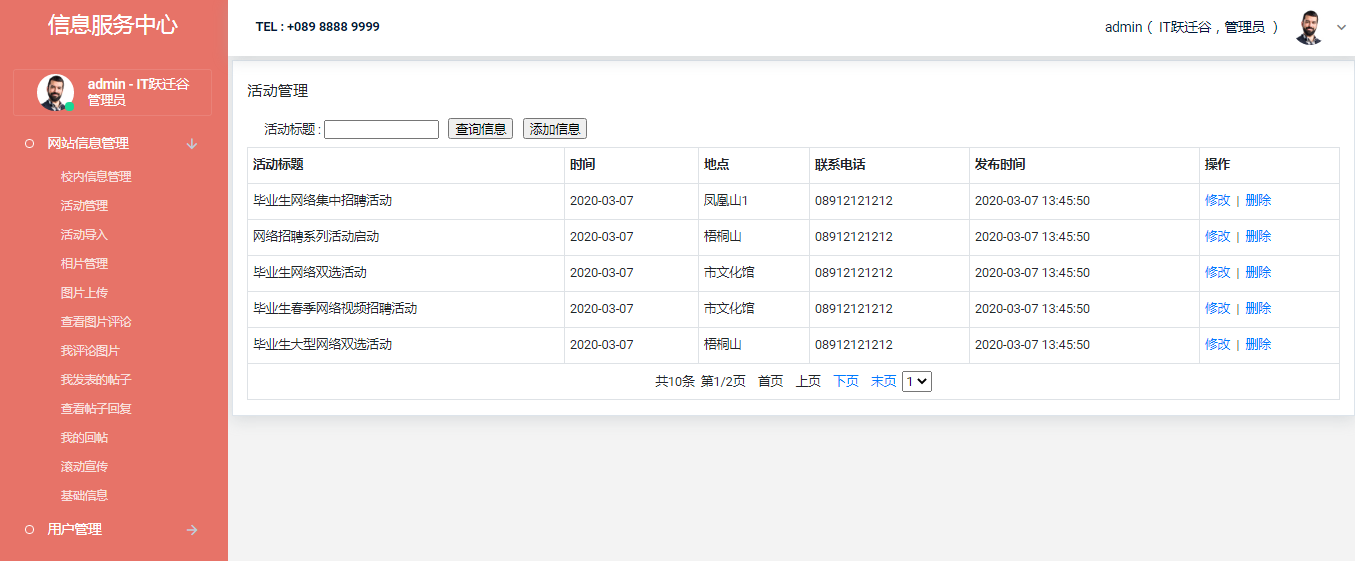Click the 添加信息 button
Viewport: 1355px width, 561px height.
(555, 129)
